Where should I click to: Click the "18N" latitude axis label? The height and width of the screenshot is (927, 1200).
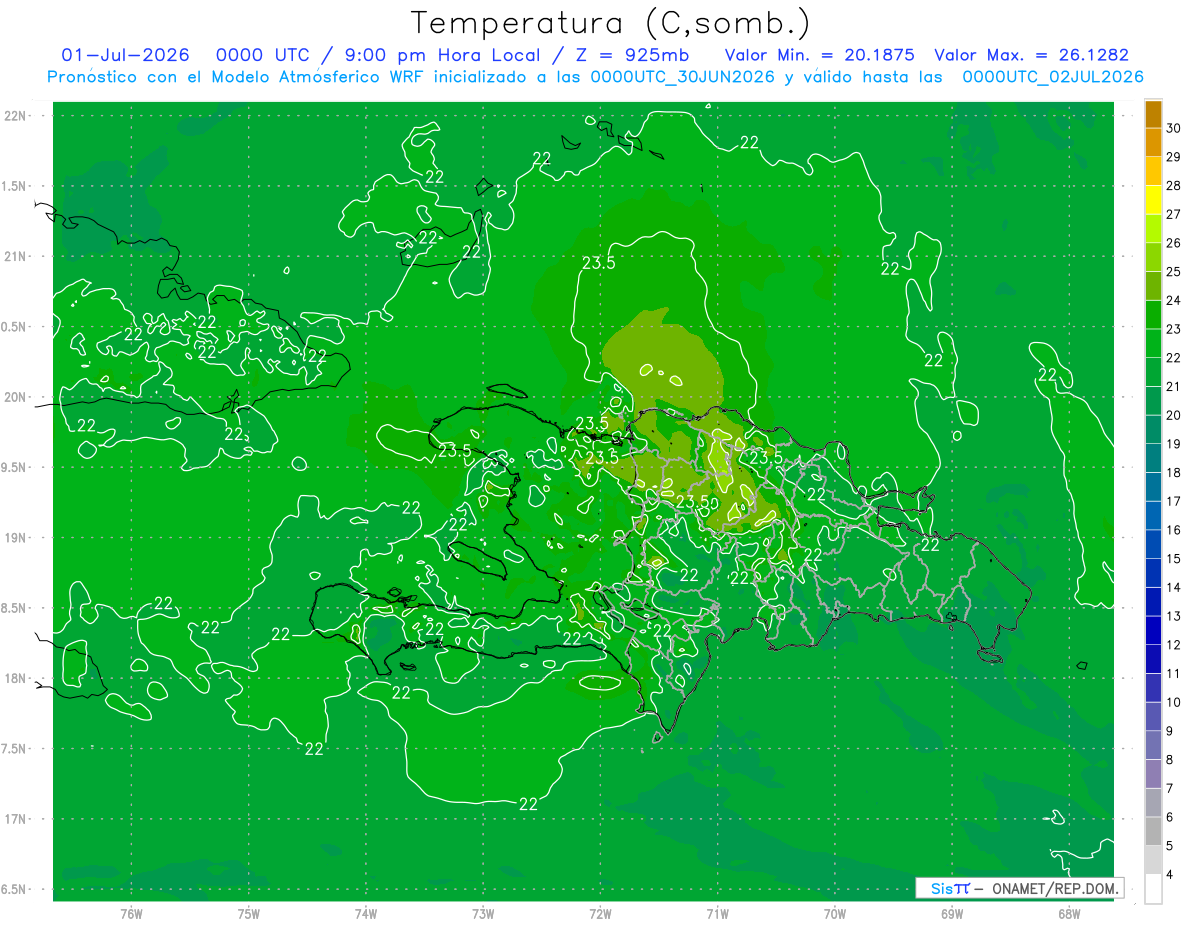point(17,678)
